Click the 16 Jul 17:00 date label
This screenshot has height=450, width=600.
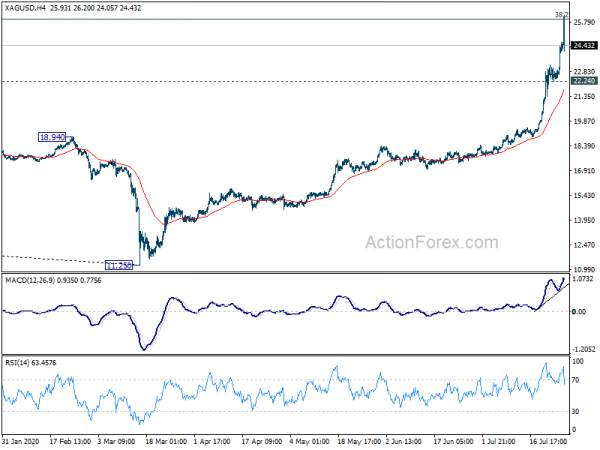548,441
